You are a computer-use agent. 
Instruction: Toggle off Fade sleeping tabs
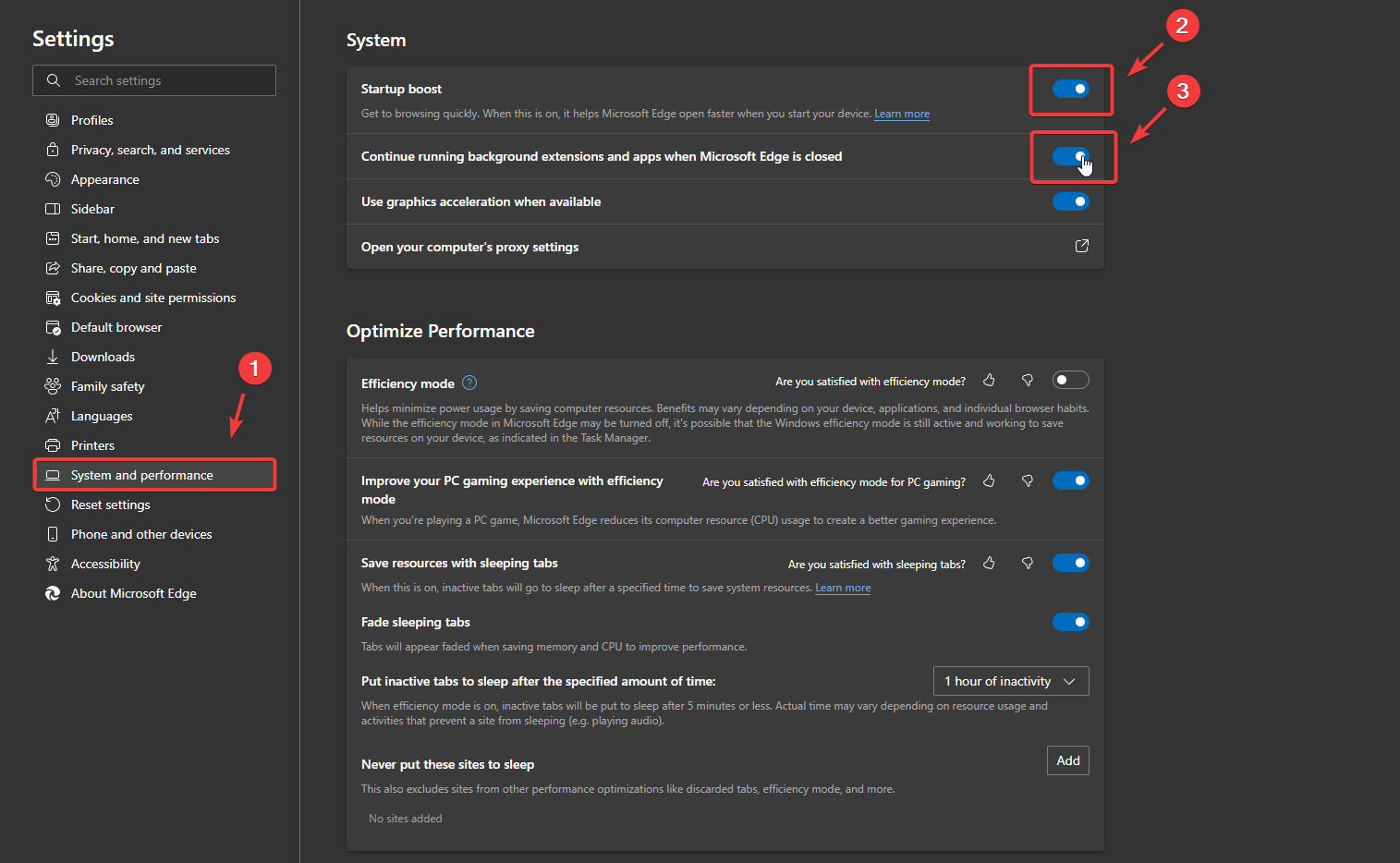1070,622
